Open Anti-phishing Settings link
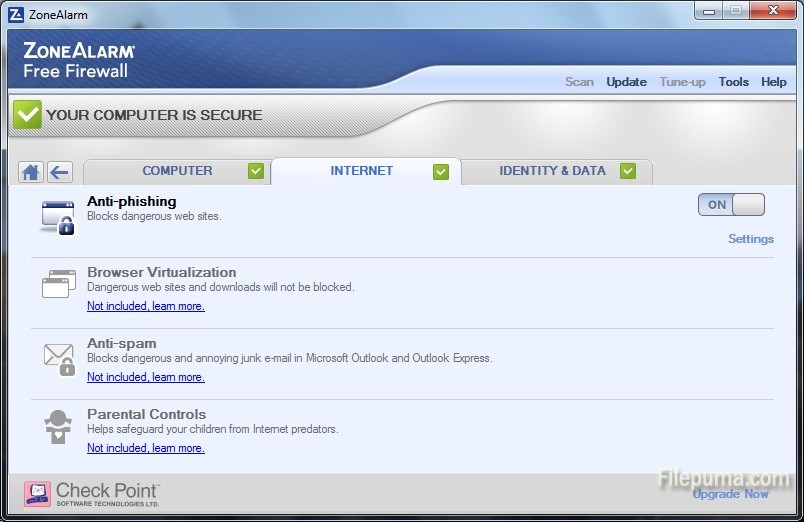 tap(750, 239)
